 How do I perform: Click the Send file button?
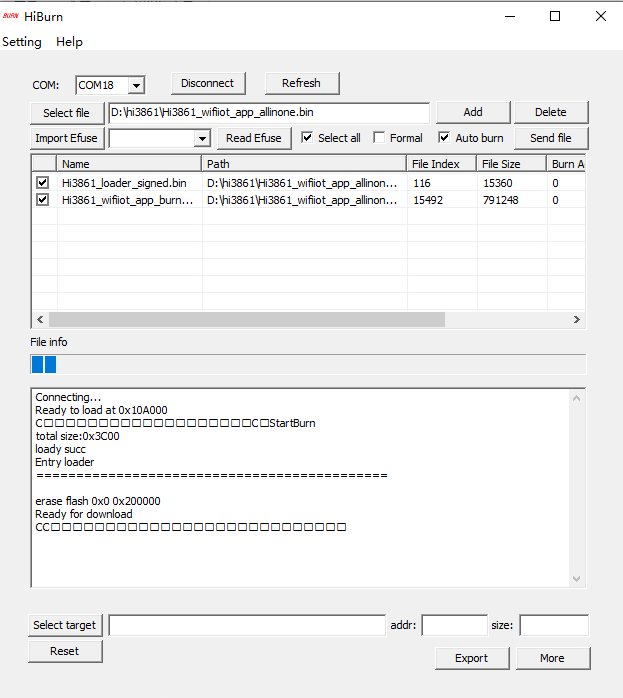(551, 138)
